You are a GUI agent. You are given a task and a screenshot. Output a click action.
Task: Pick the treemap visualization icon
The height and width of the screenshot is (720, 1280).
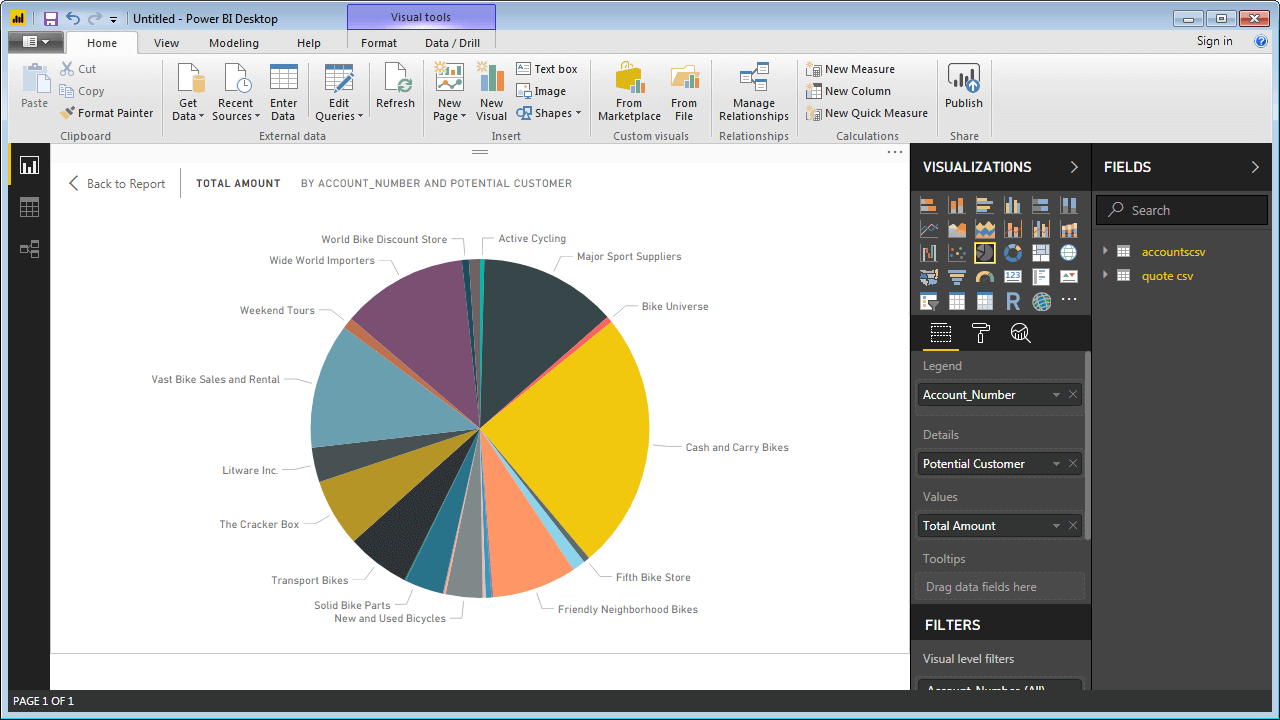coord(1041,253)
